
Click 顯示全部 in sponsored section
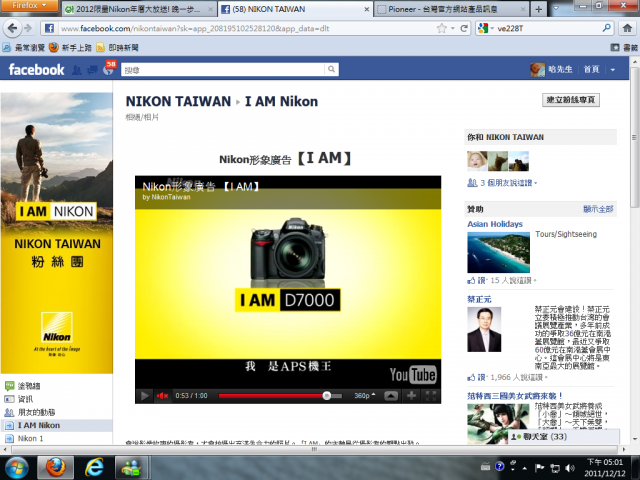click(x=598, y=209)
